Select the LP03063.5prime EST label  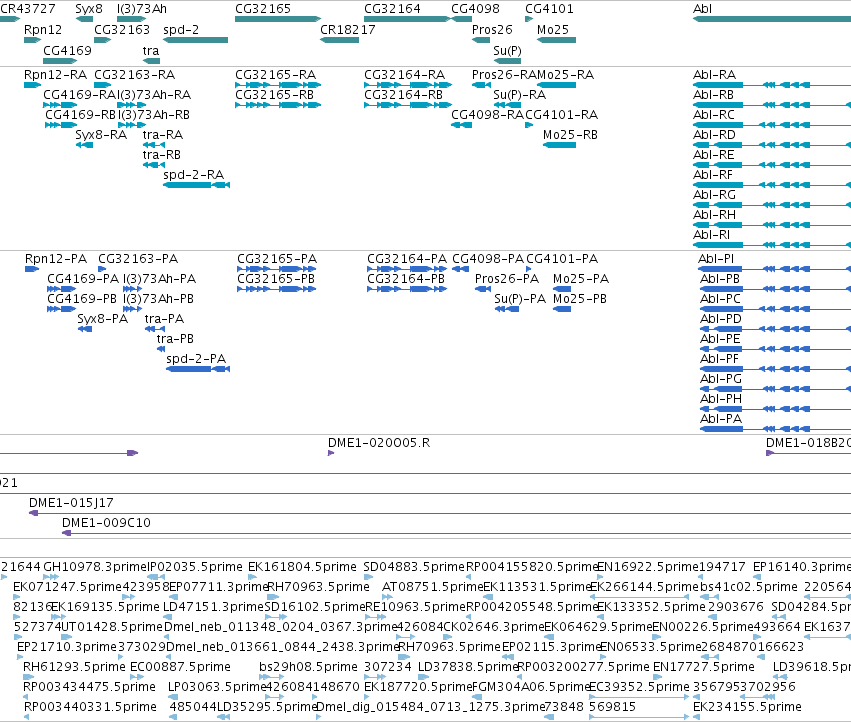coord(217,687)
